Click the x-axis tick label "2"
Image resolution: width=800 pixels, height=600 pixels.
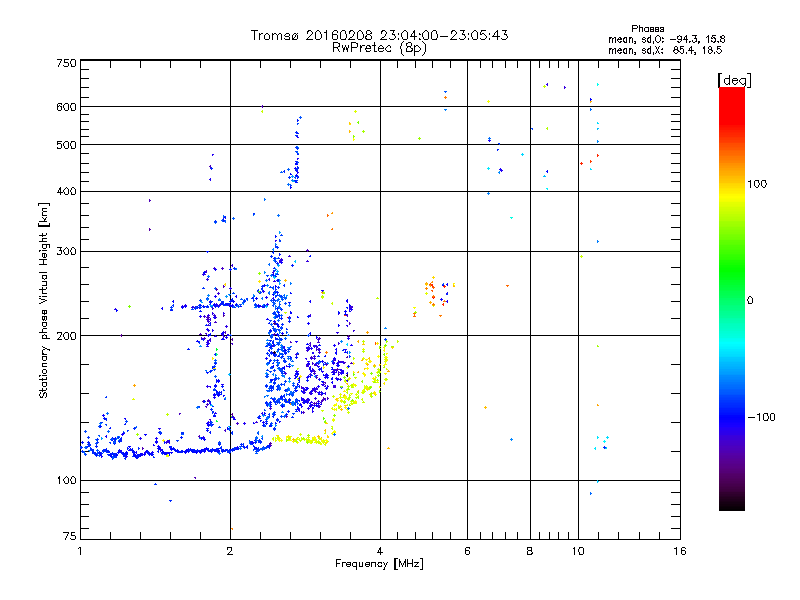point(230,551)
